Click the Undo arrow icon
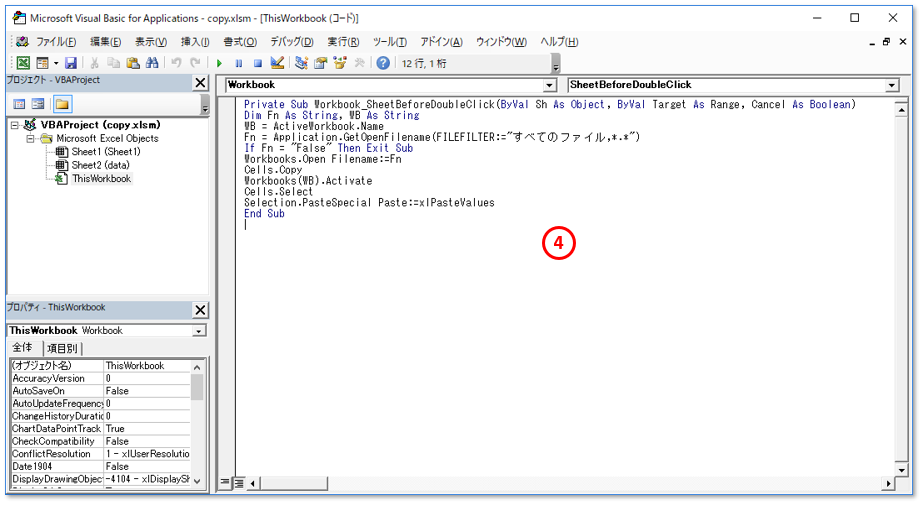 [176, 63]
